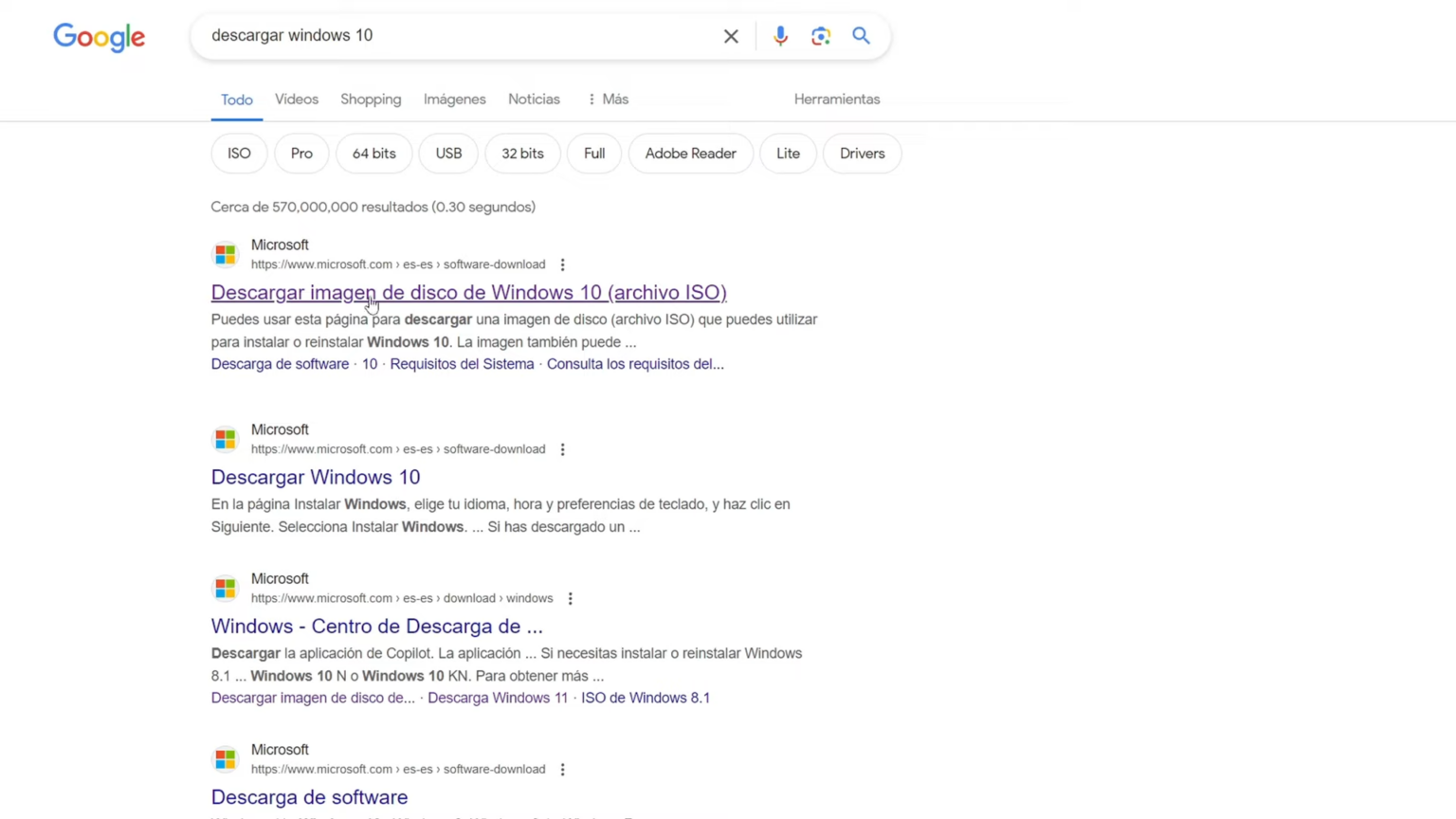Filter results by ISO
1456x819 pixels.
pyautogui.click(x=239, y=154)
